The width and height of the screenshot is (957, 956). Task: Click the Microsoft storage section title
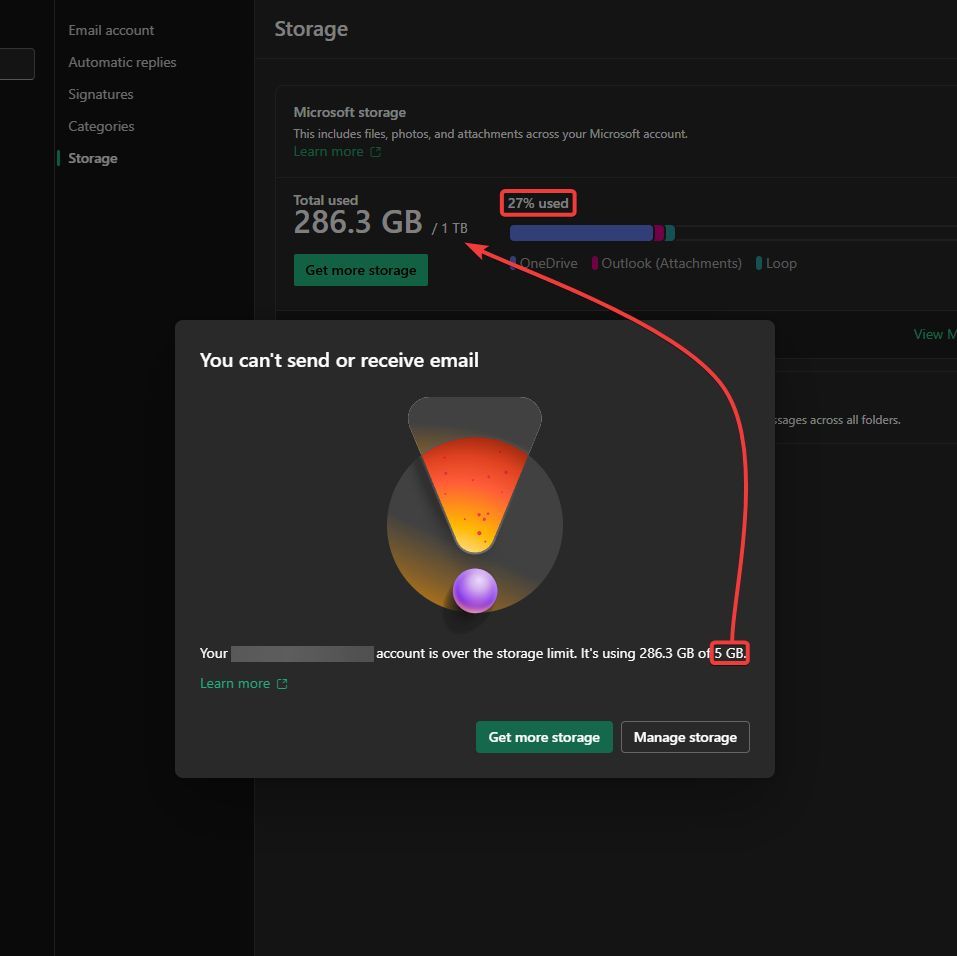pos(350,112)
